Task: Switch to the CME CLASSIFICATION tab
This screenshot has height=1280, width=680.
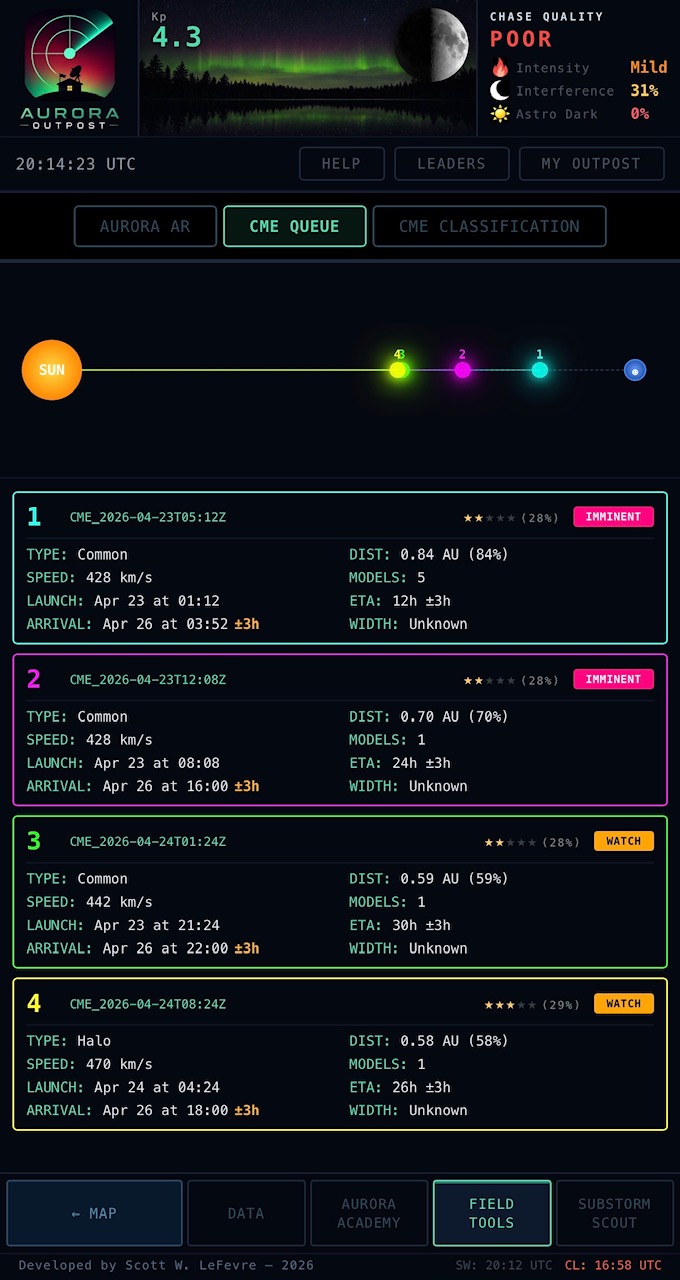Action: (x=489, y=226)
